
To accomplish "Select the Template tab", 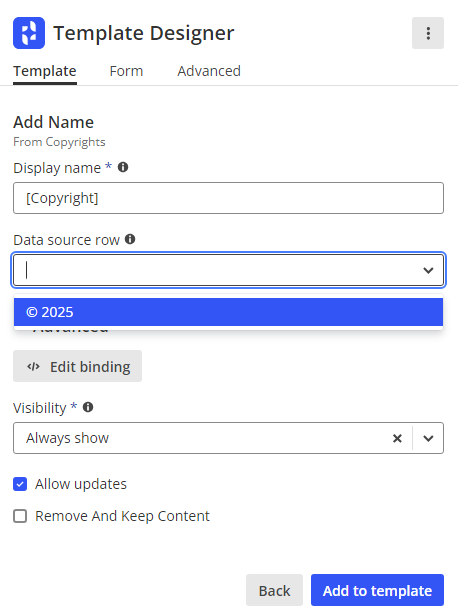I will pos(45,71).
